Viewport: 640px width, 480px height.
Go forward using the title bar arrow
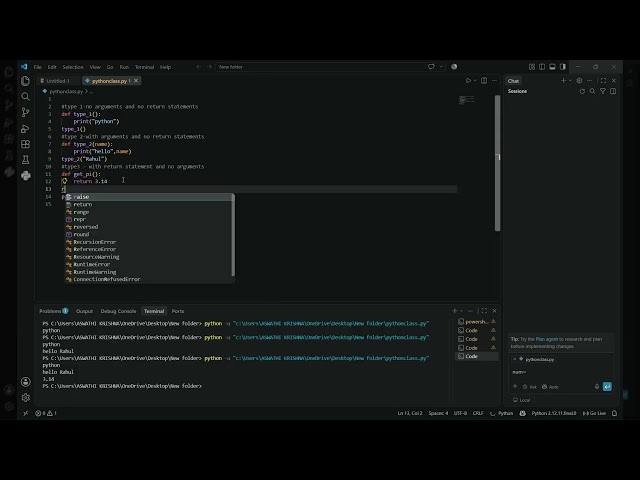click(209, 67)
